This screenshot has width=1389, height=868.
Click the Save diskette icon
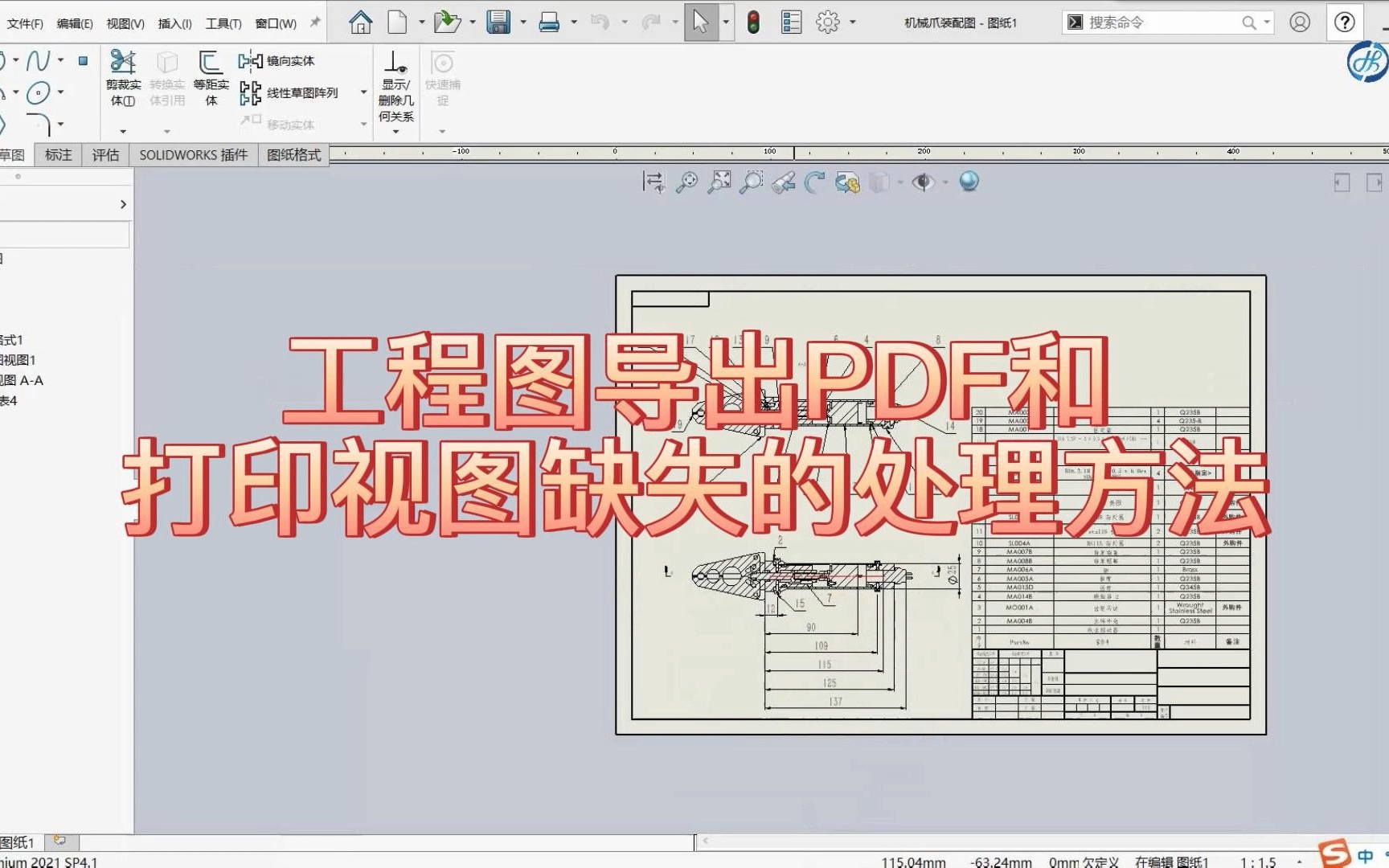[499, 22]
